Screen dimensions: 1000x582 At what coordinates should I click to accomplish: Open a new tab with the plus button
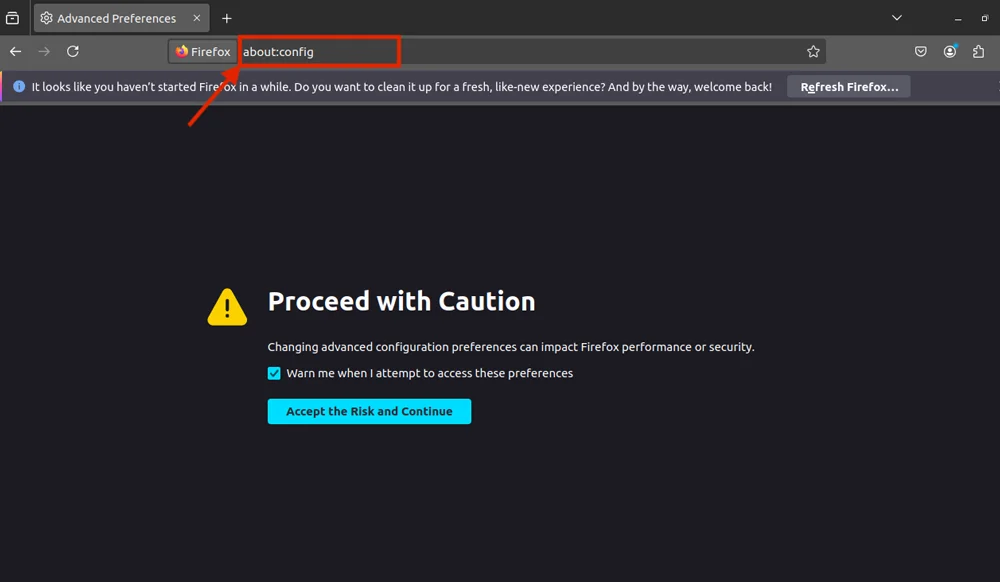pos(227,17)
